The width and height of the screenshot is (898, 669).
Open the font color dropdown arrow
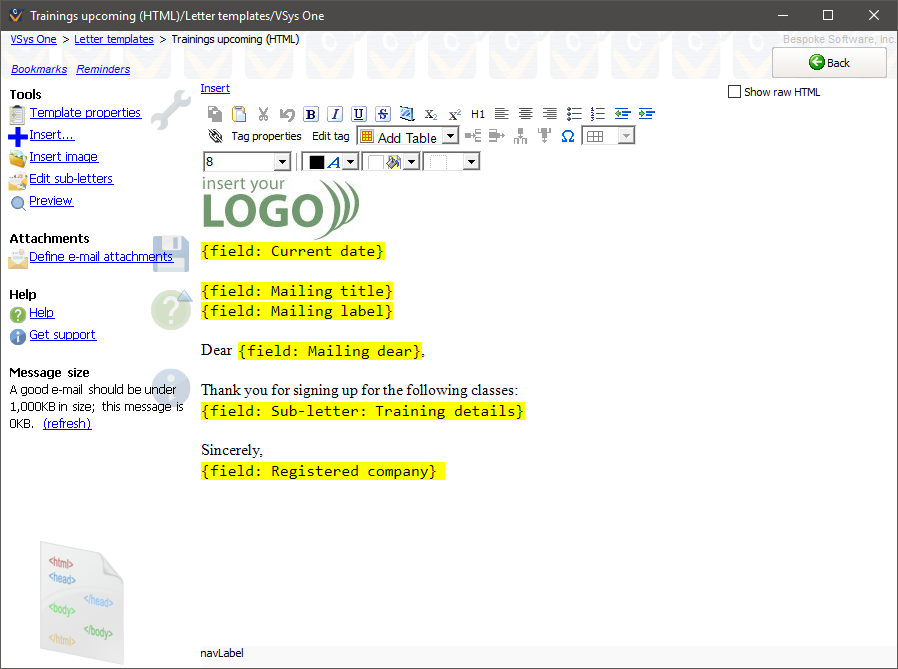[351, 162]
